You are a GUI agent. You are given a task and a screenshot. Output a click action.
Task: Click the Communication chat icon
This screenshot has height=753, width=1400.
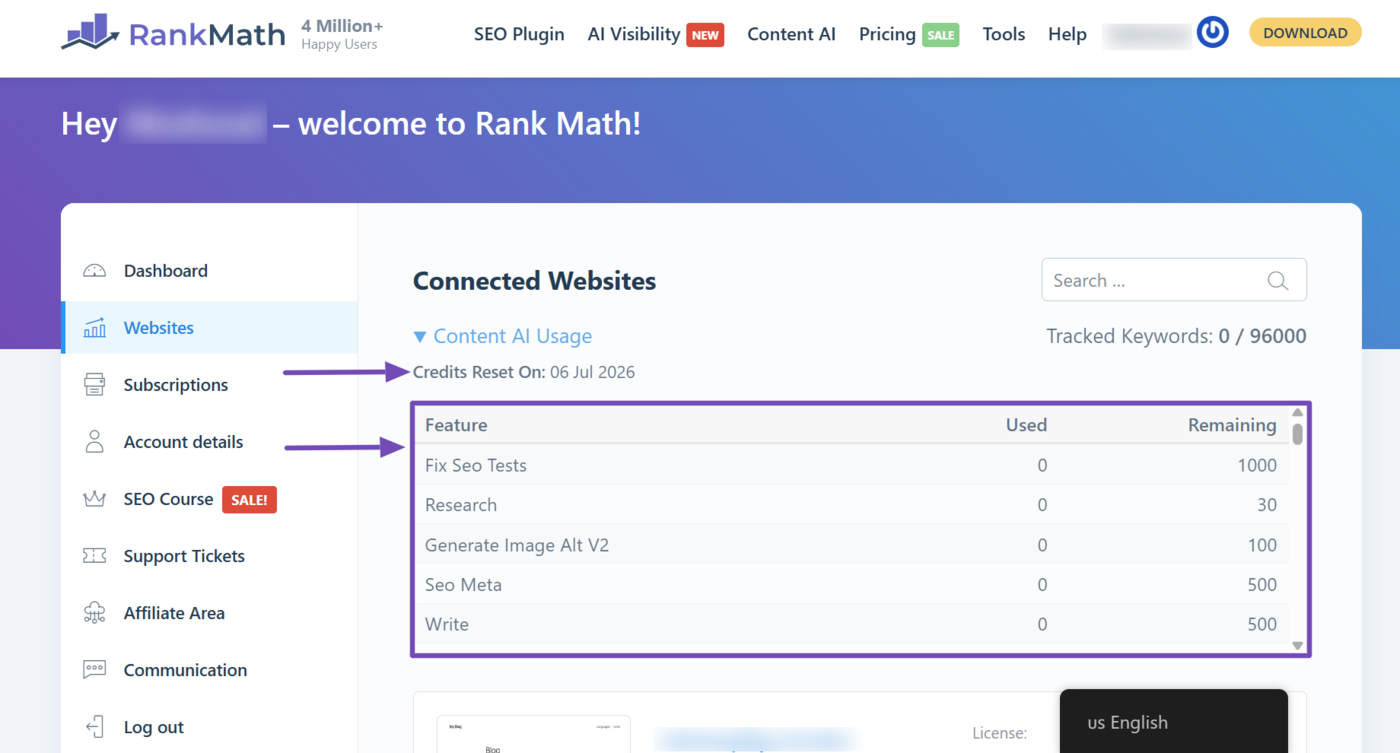(x=95, y=670)
